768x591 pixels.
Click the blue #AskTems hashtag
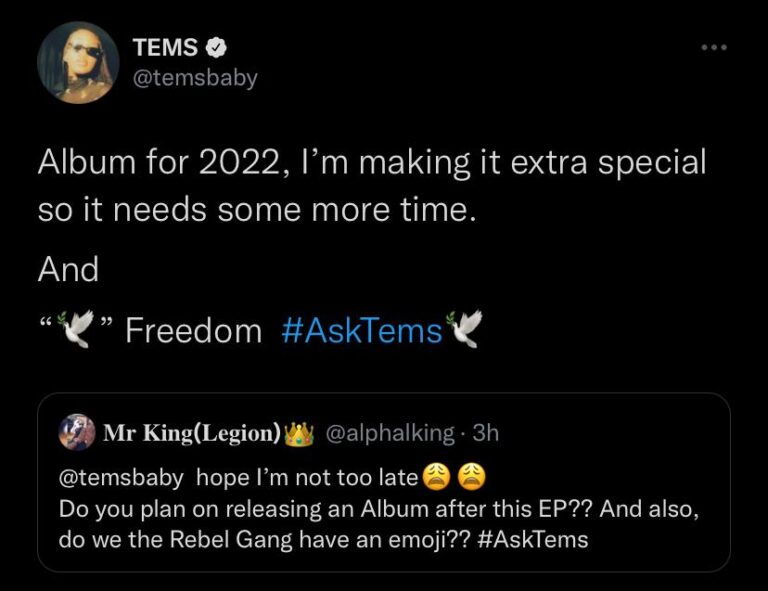tap(362, 331)
